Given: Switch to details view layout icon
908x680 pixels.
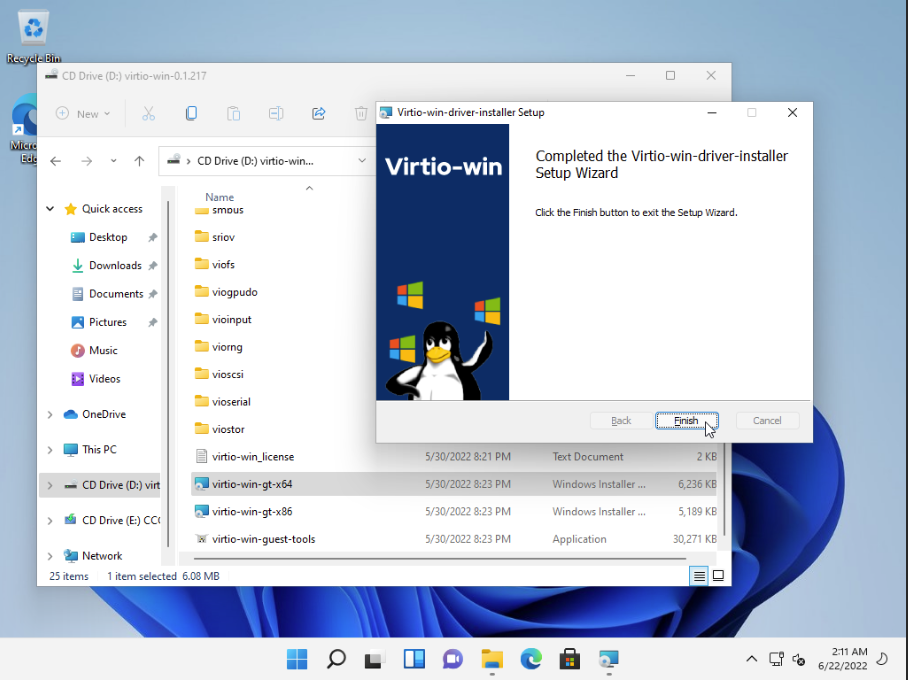Looking at the screenshot, I should [699, 576].
